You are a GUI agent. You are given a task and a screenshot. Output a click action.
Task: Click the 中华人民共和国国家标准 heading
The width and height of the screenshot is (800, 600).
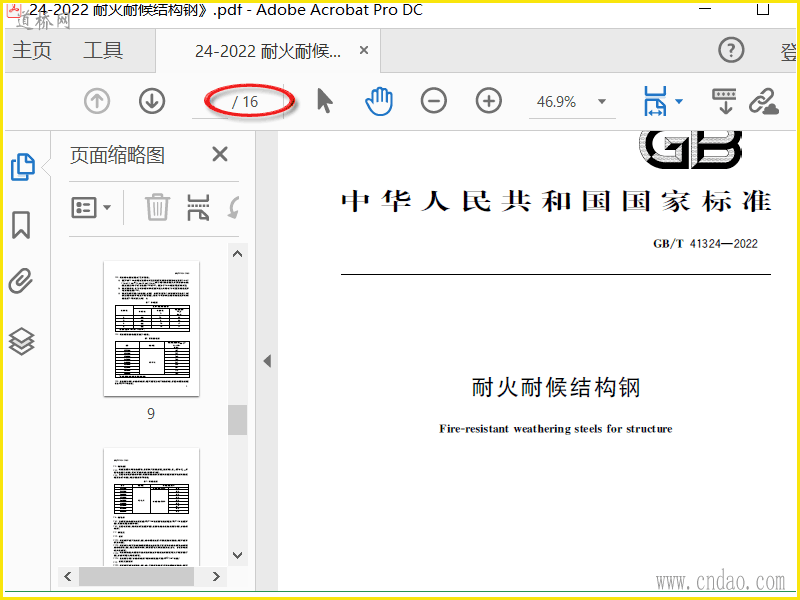tap(556, 201)
